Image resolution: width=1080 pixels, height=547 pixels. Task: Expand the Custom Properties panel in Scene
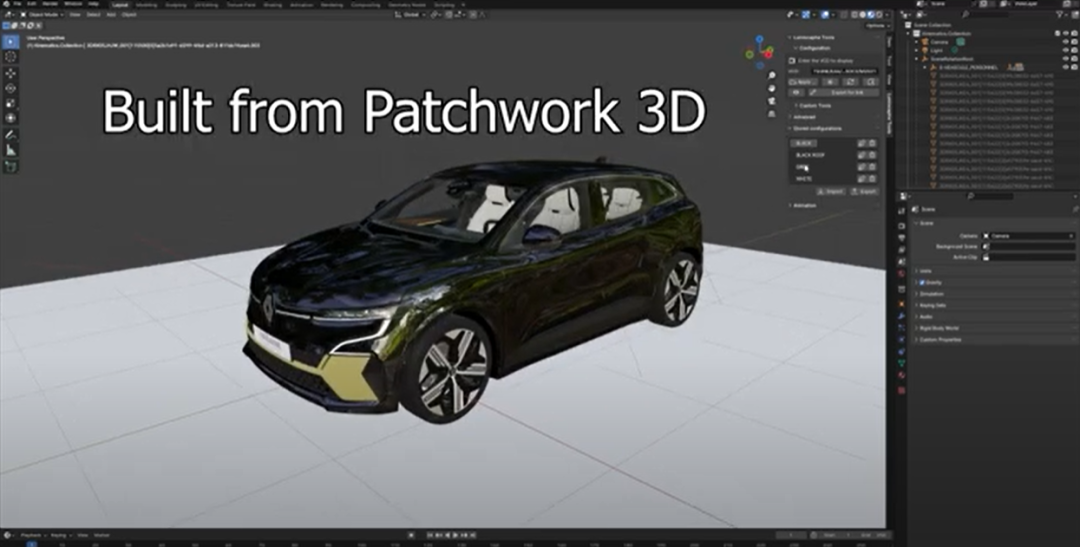[x=940, y=340]
